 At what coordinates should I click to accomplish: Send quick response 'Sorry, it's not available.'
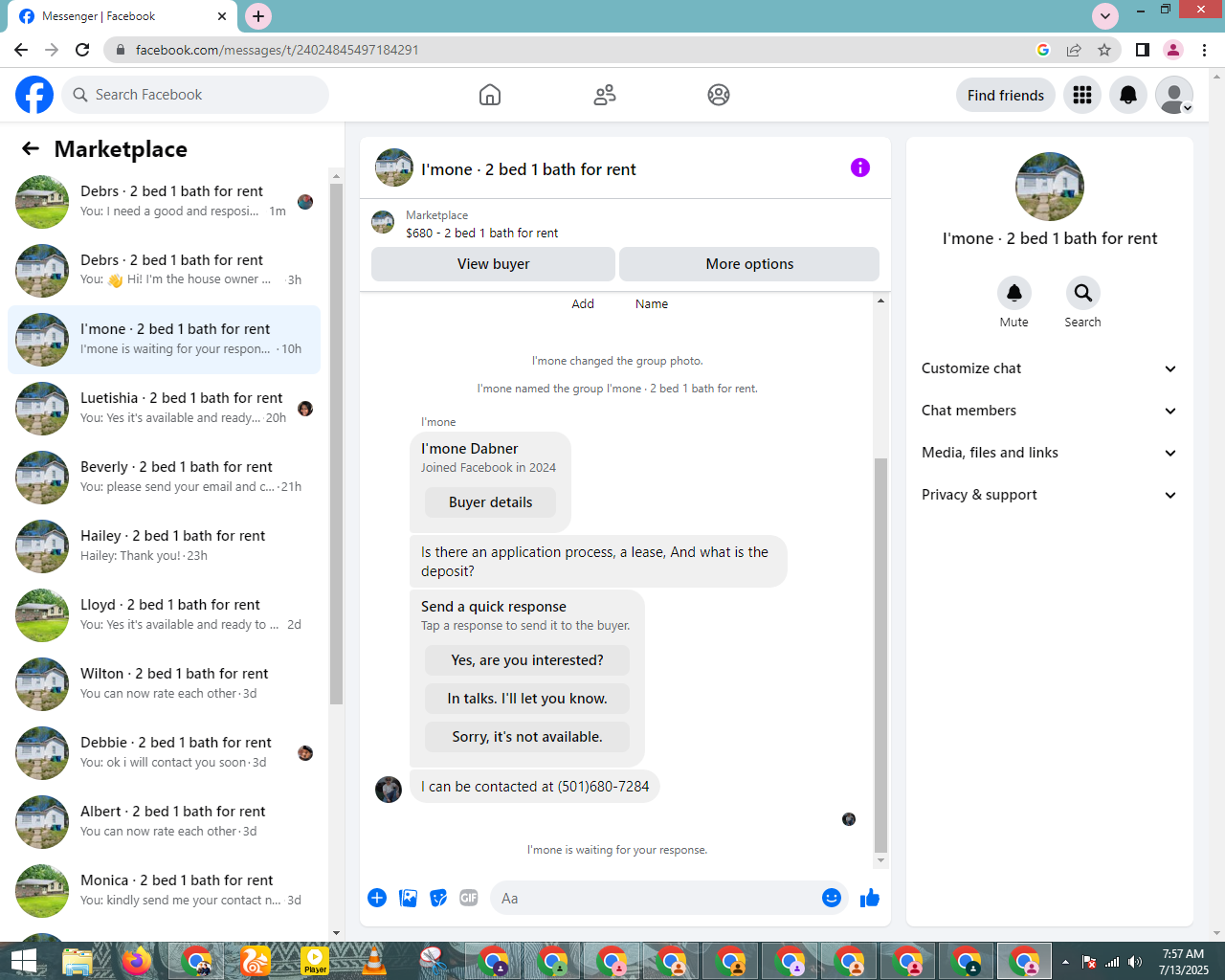point(527,737)
